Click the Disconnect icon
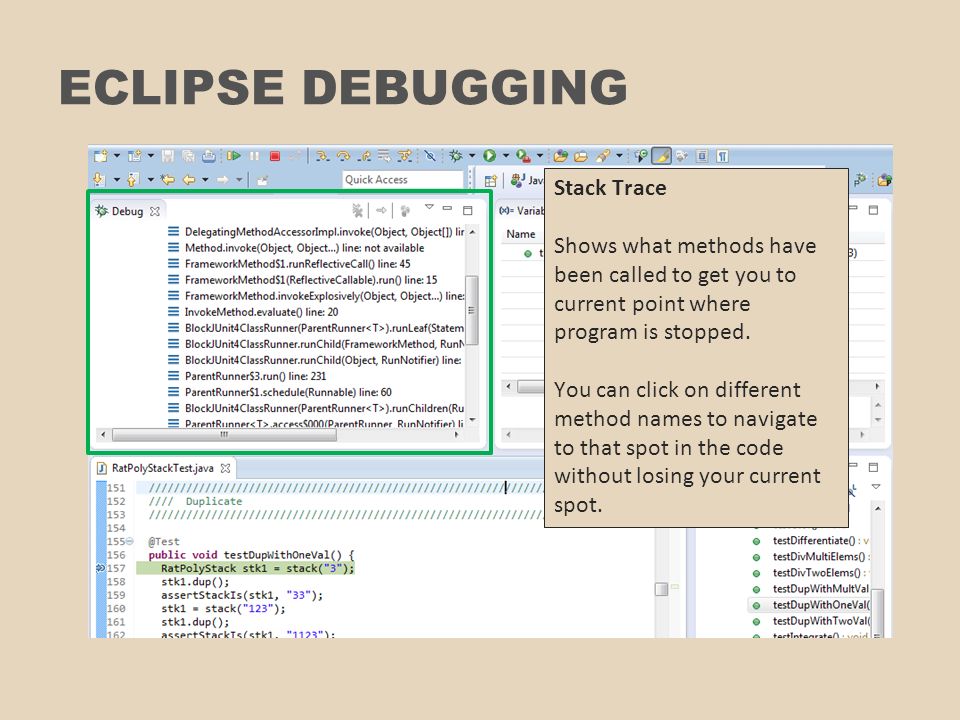Image resolution: width=960 pixels, height=720 pixels. click(x=294, y=156)
